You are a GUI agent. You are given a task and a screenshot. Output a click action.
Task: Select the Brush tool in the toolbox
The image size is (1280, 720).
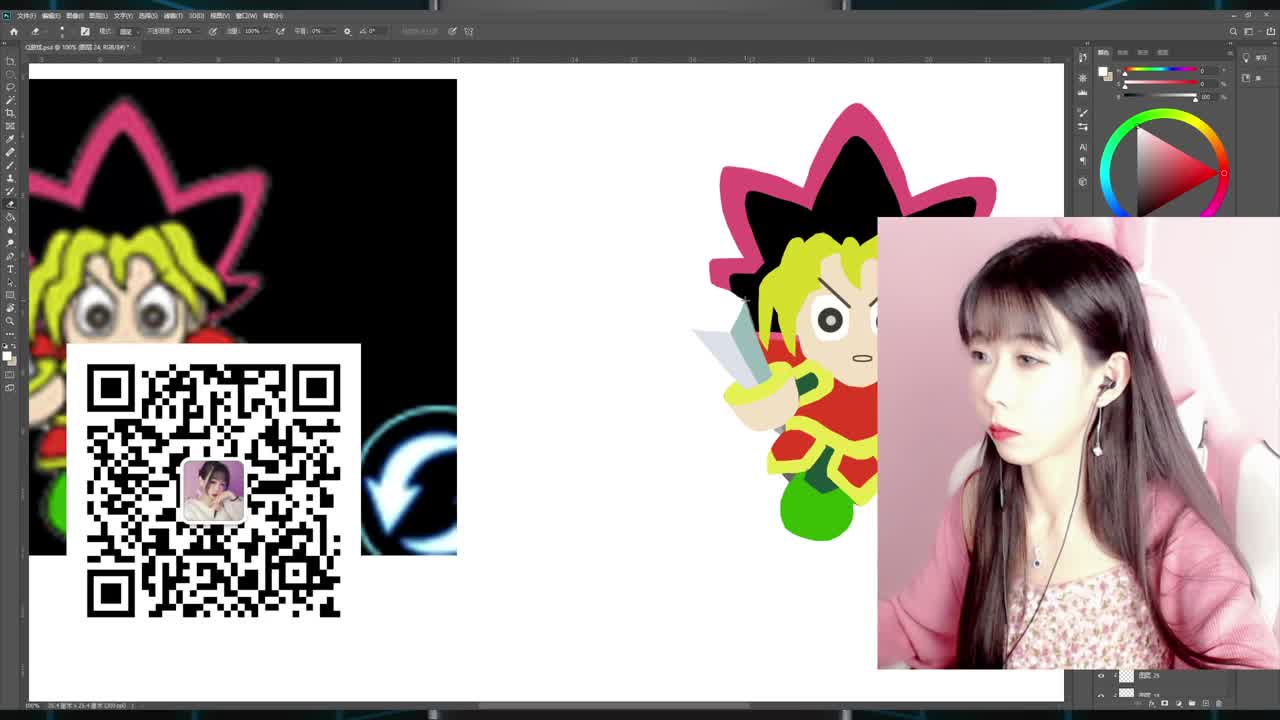pos(10,164)
